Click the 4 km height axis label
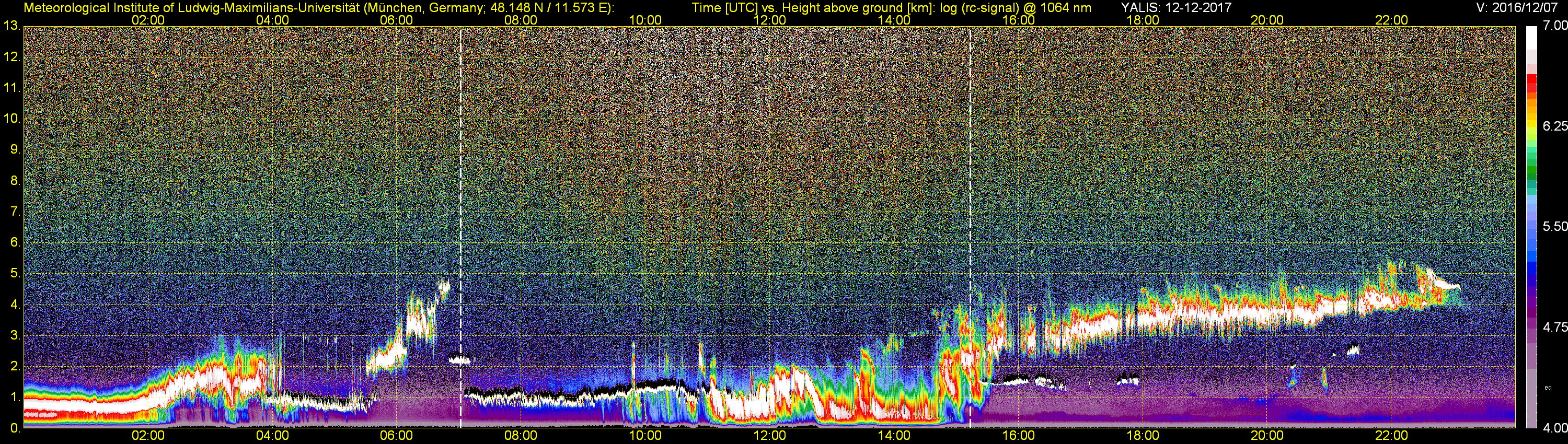The image size is (1568, 444). (x=15, y=304)
